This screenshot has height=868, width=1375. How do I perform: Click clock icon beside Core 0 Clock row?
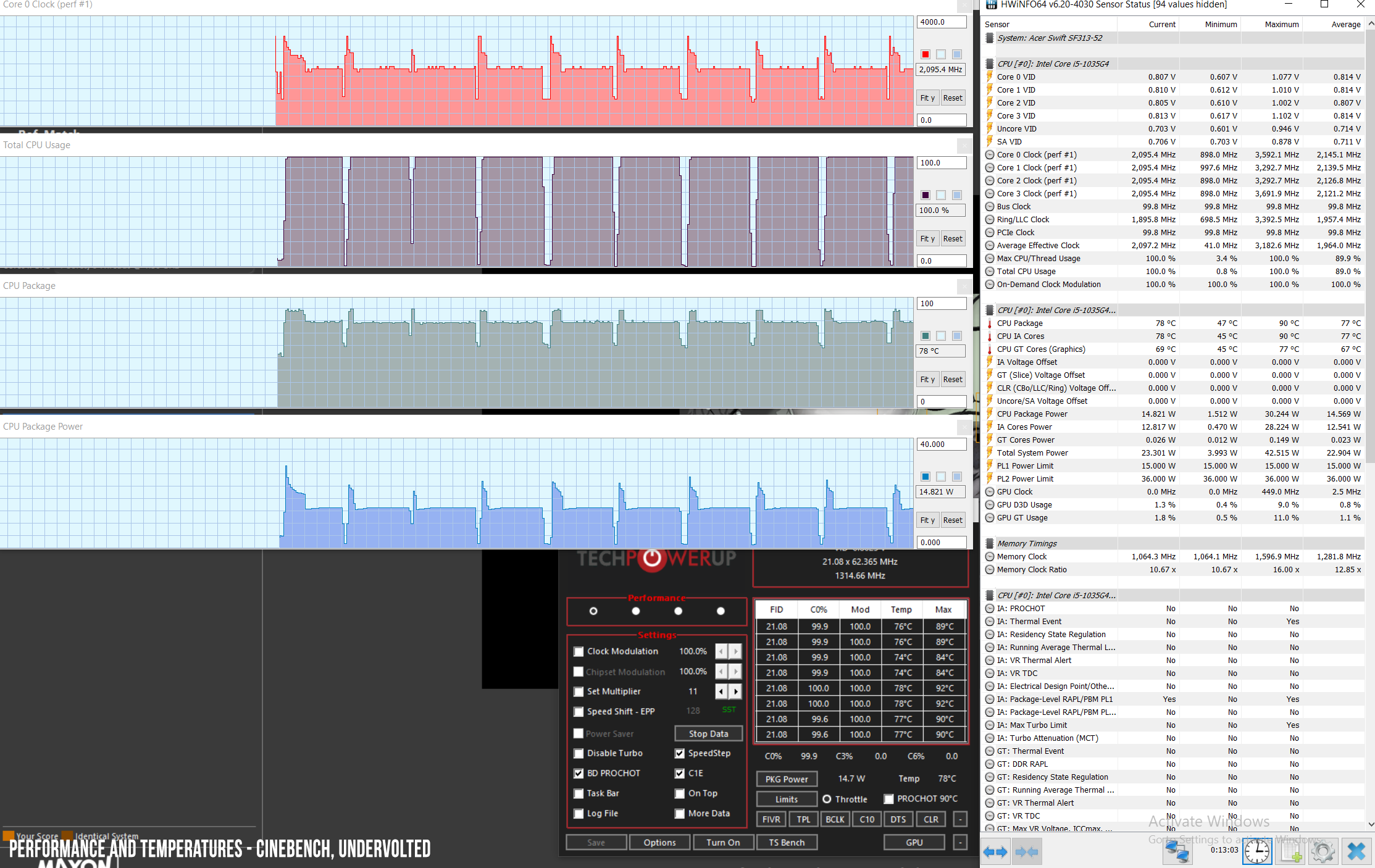(x=990, y=155)
